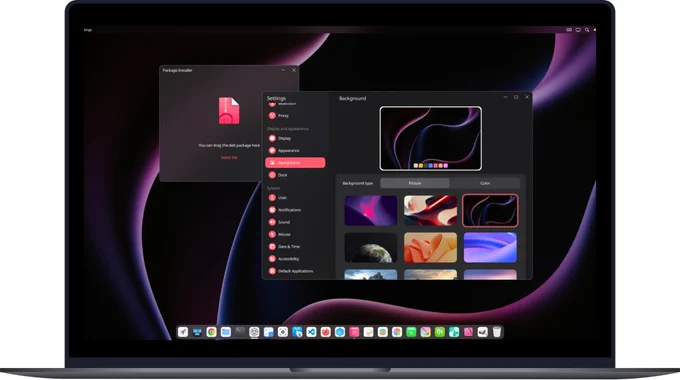Image resolution: width=680 pixels, height=380 pixels.
Task: Click the deb package file icon in Package Installer
Action: pos(229,111)
